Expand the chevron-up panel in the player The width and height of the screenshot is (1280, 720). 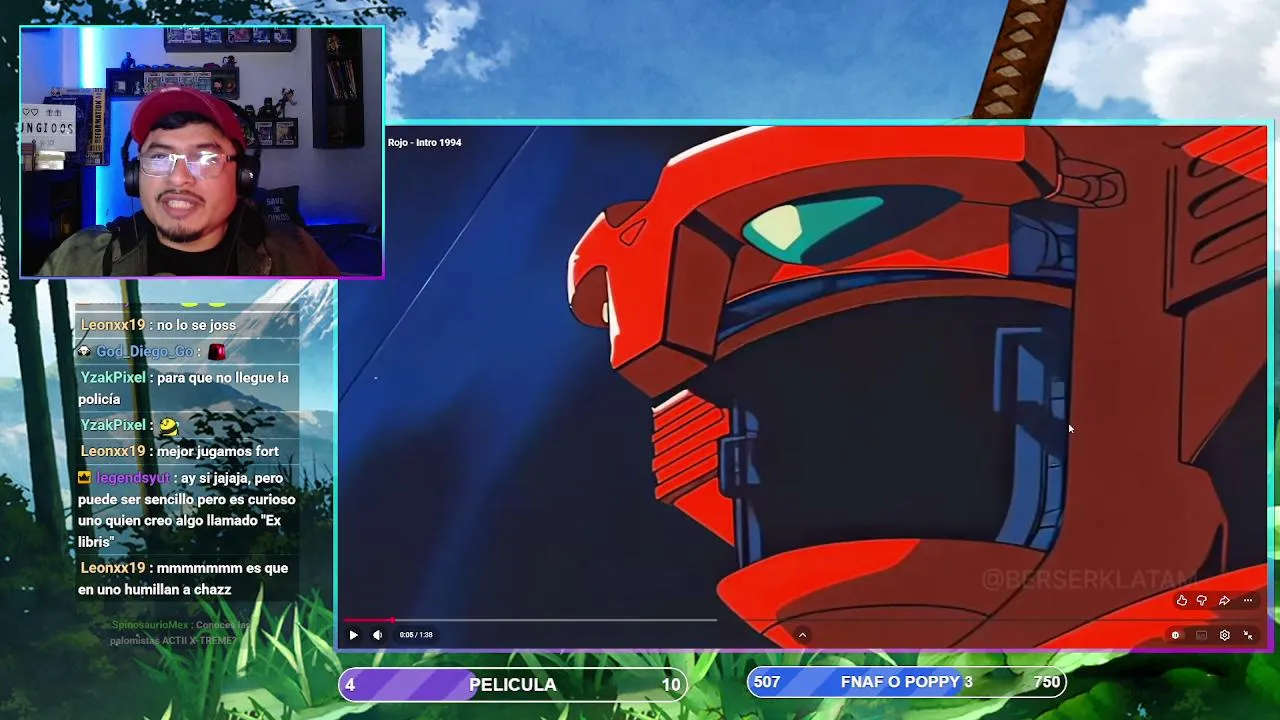(x=802, y=635)
